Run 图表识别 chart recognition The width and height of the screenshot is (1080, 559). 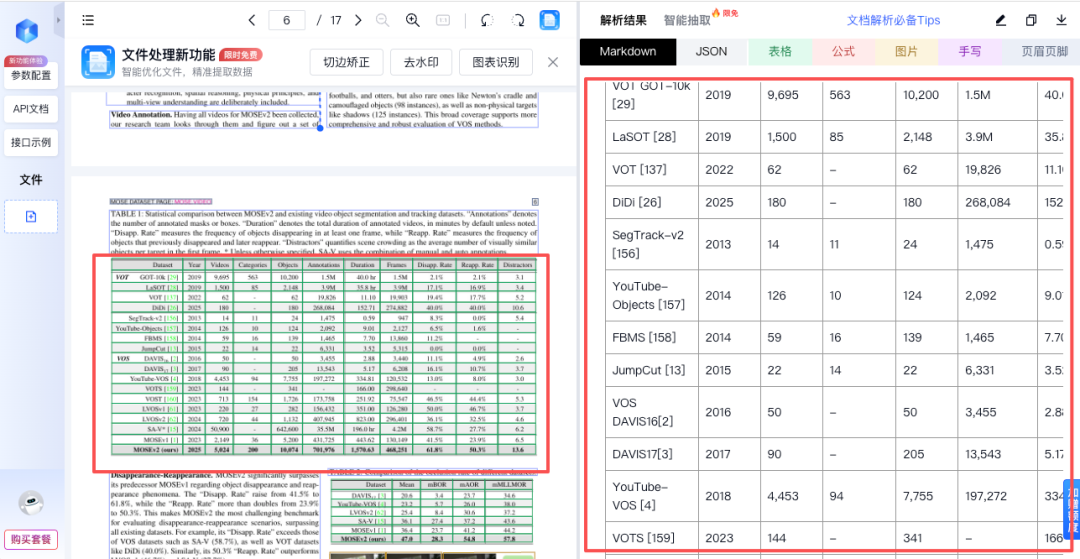[x=496, y=63]
